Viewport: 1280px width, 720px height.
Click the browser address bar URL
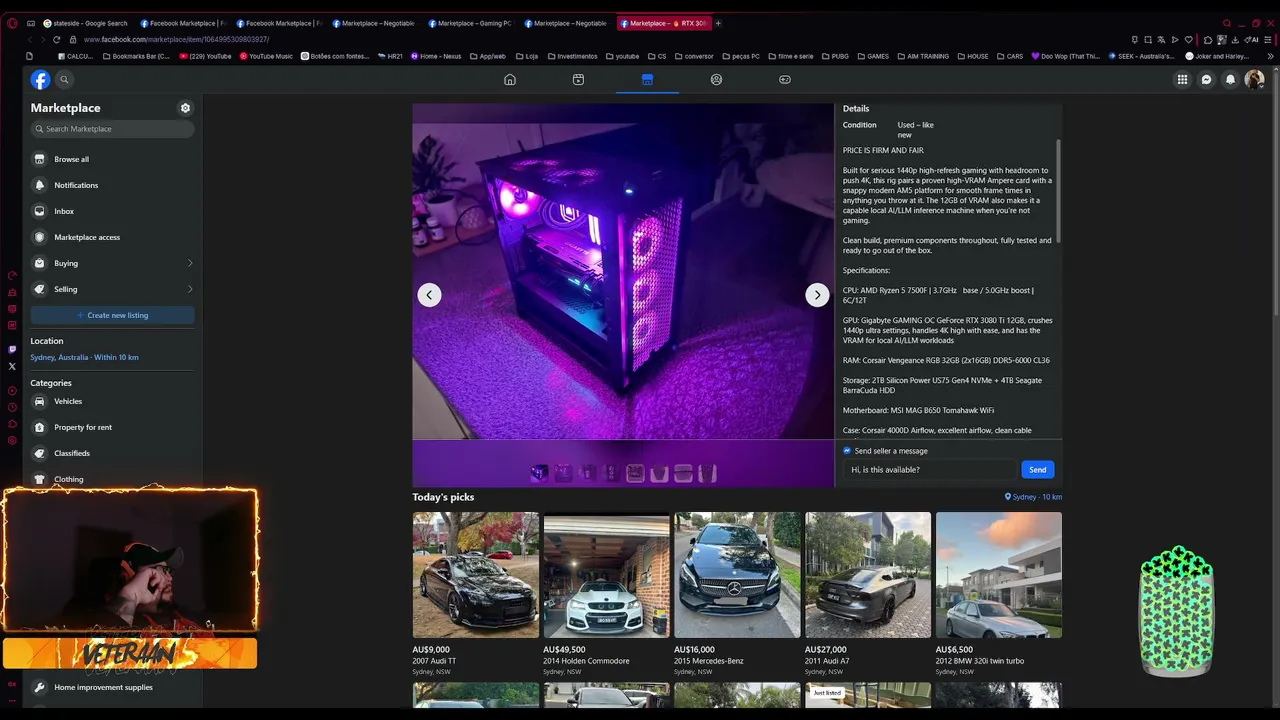[177, 39]
